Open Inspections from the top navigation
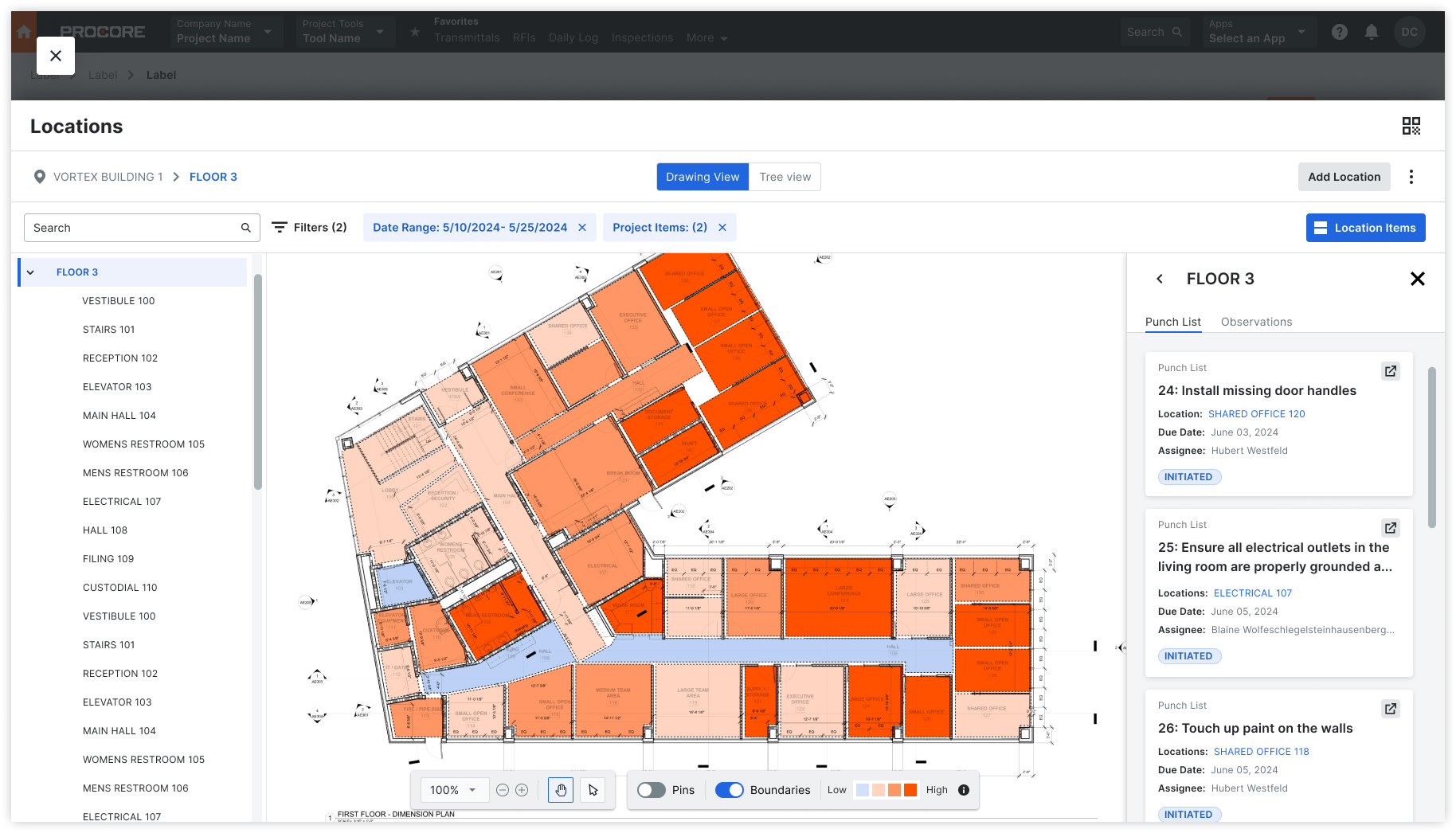Viewport: 1456px width, 833px height. tap(642, 37)
